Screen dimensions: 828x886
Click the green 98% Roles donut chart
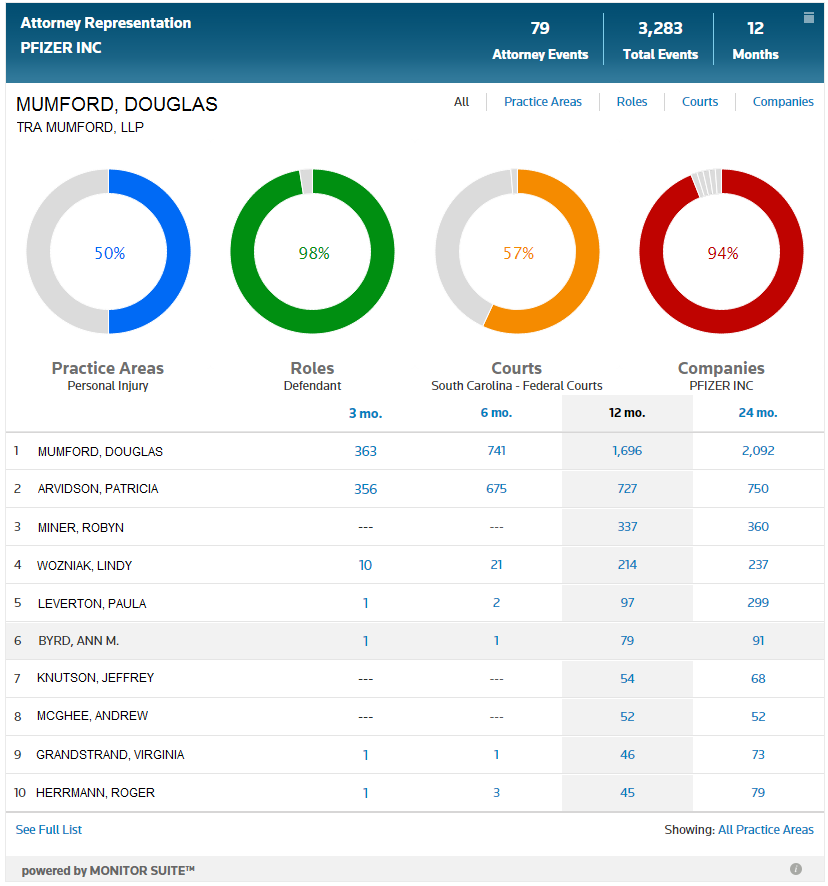click(x=313, y=251)
